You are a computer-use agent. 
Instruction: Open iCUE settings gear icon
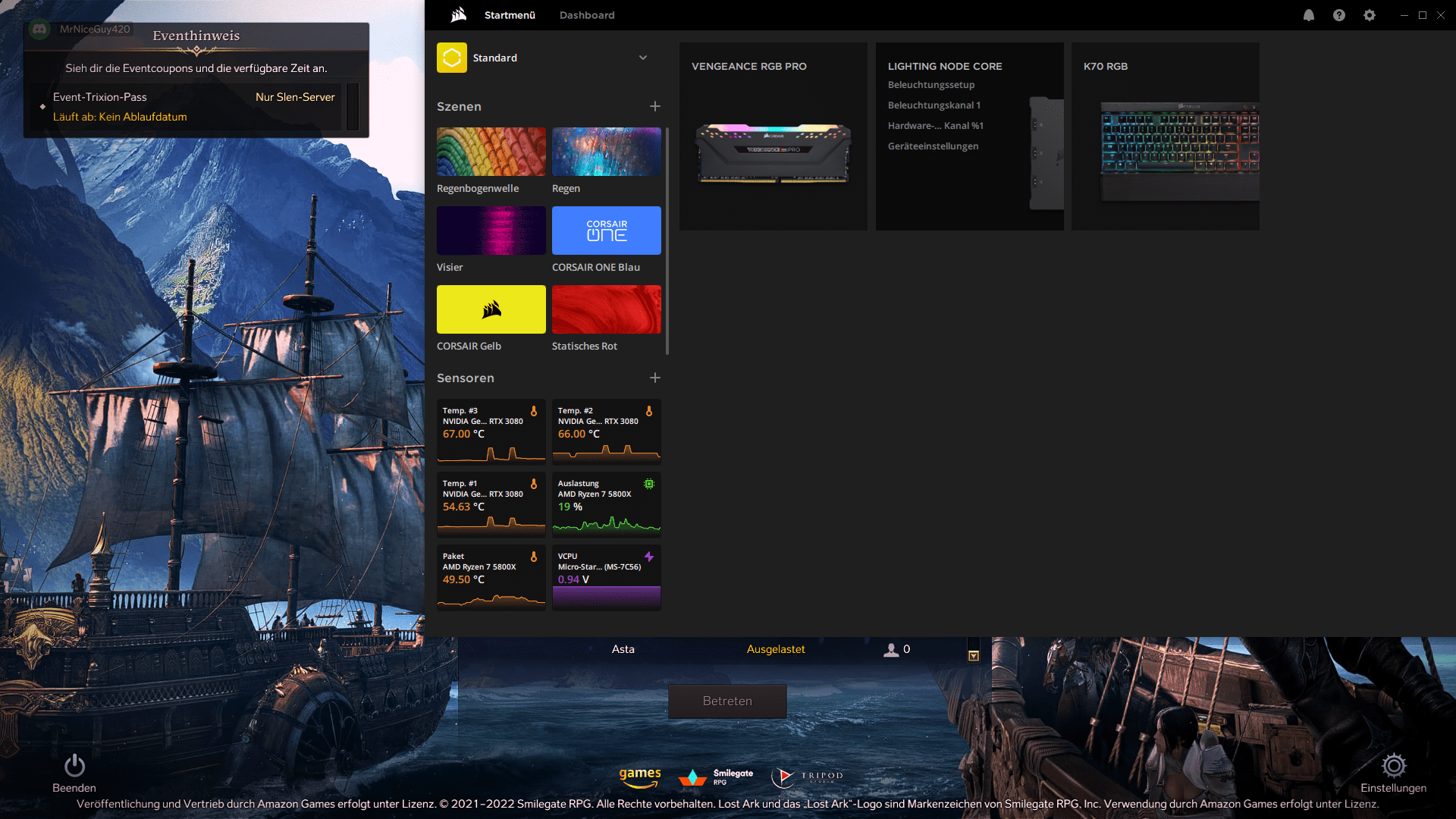[x=1369, y=15]
